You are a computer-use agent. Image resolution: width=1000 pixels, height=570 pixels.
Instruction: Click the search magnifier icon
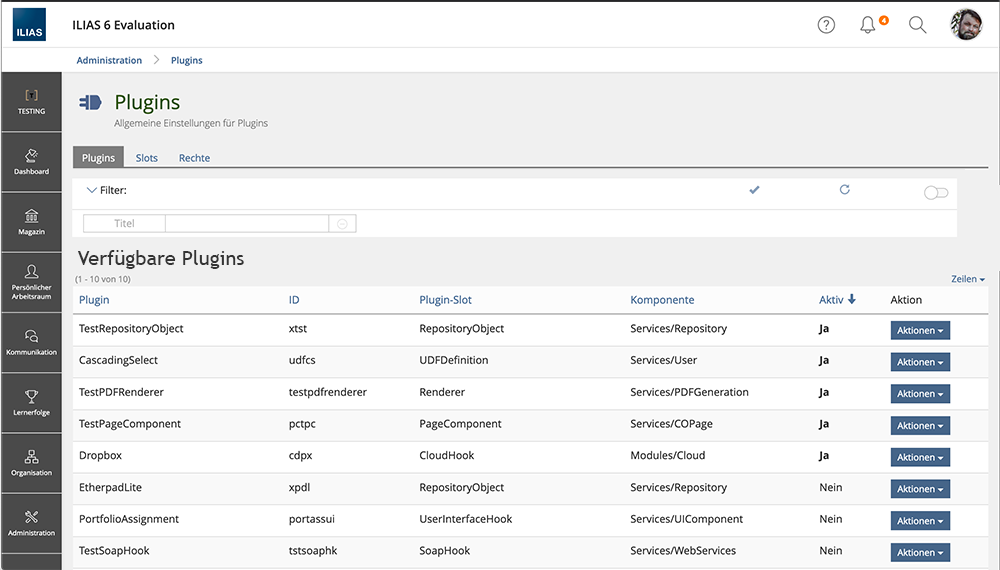tap(917, 26)
